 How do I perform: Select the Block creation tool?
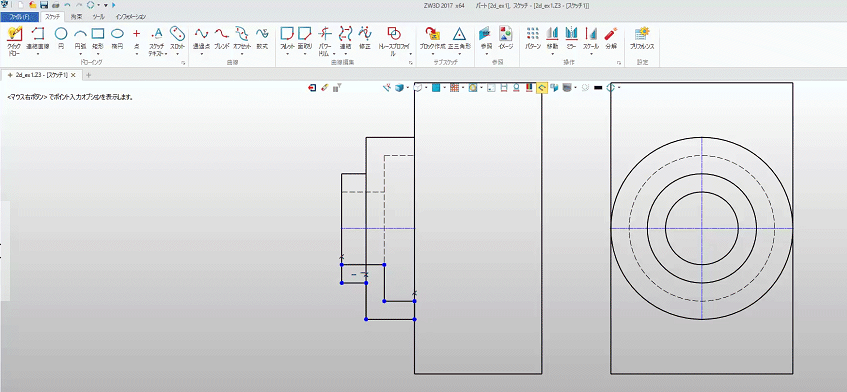point(432,39)
